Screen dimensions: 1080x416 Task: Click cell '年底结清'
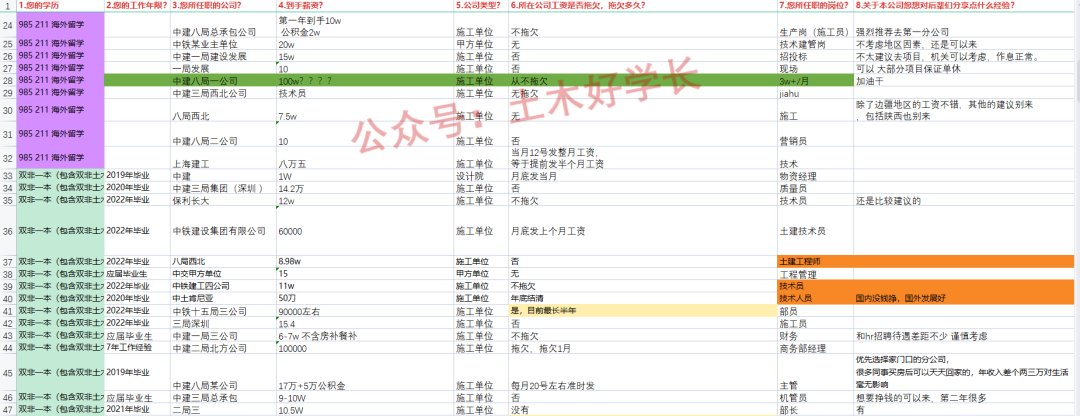[643, 298]
